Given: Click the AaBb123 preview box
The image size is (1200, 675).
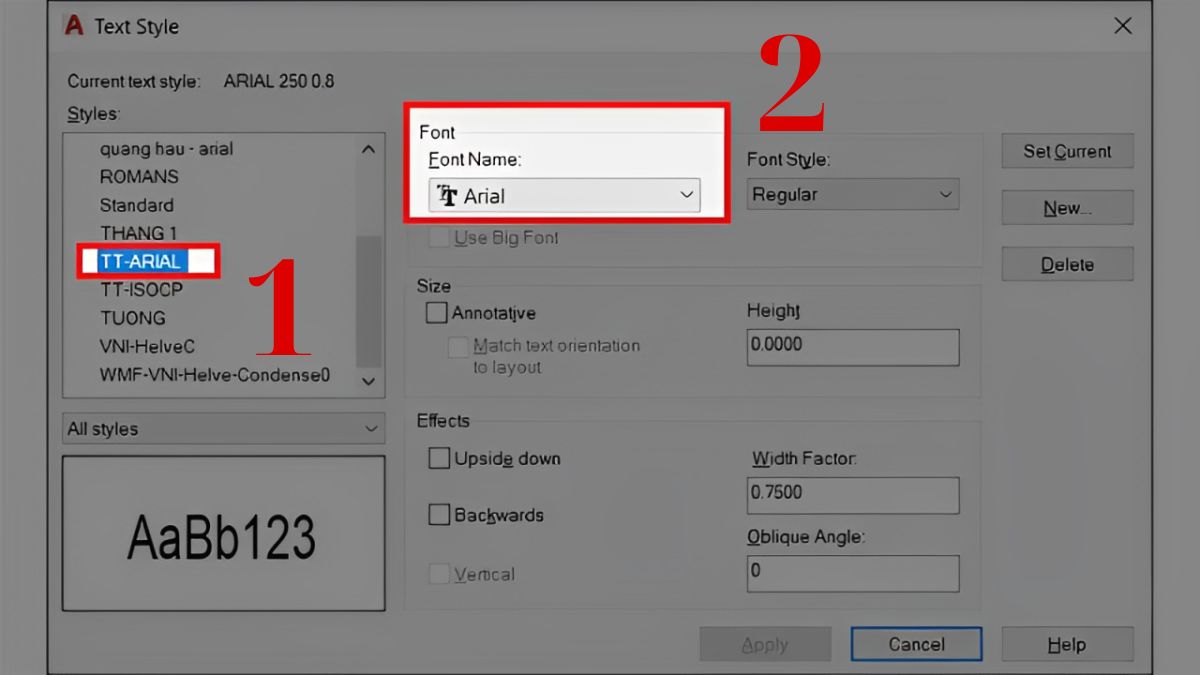Looking at the screenshot, I should (x=224, y=533).
